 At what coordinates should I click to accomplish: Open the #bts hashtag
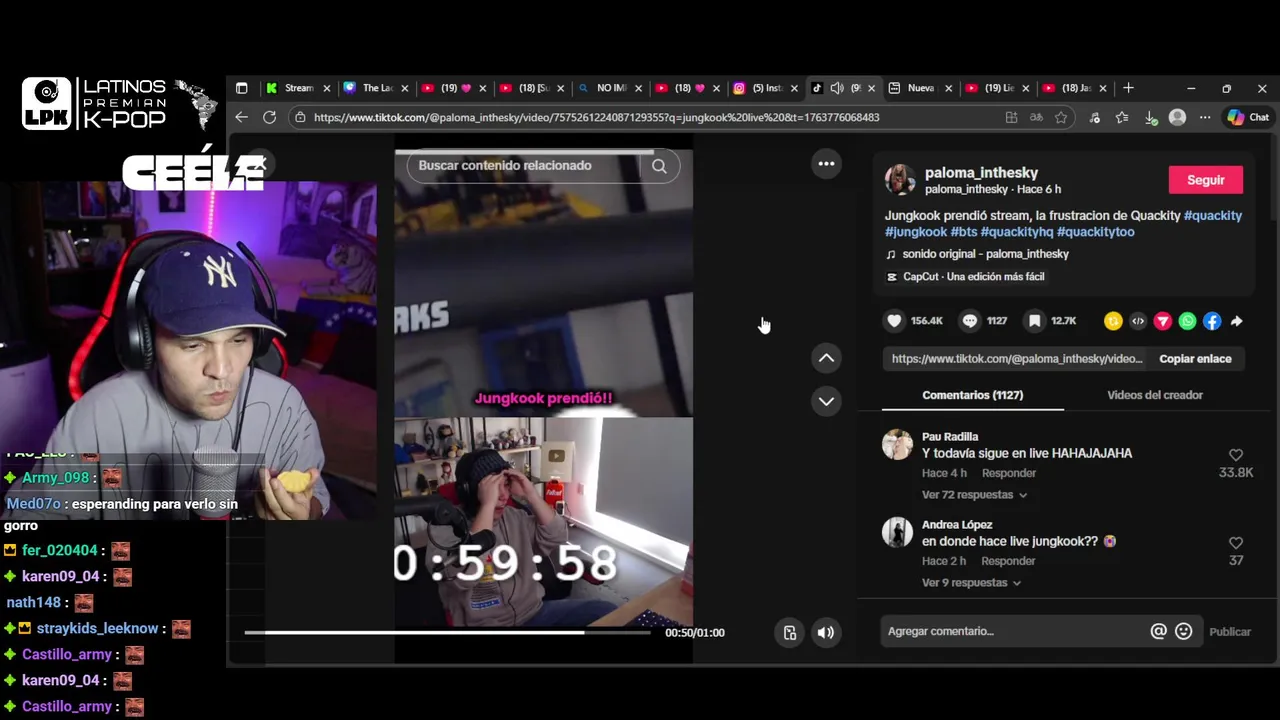pyautogui.click(x=964, y=231)
